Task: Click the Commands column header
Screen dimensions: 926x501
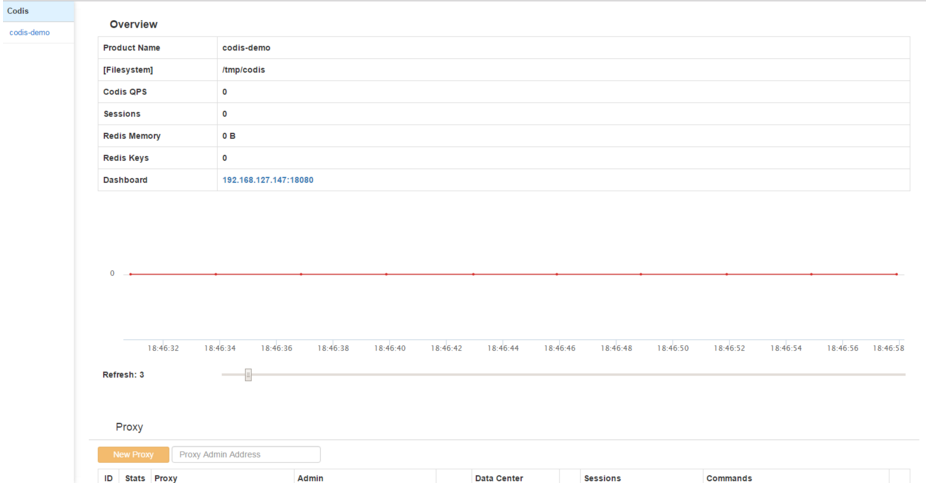Action: (x=729, y=479)
